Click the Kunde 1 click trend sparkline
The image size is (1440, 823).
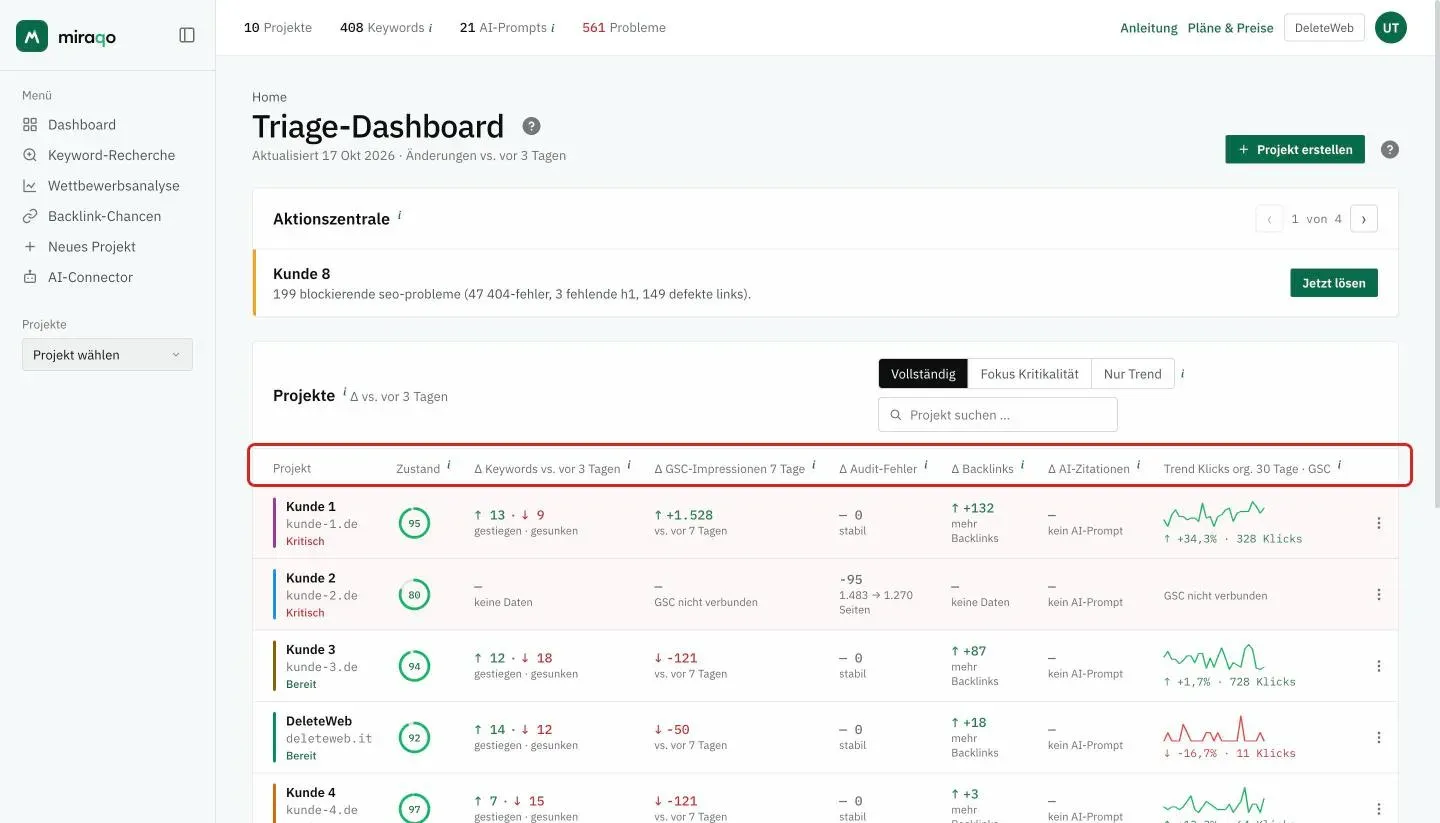coord(1214,514)
